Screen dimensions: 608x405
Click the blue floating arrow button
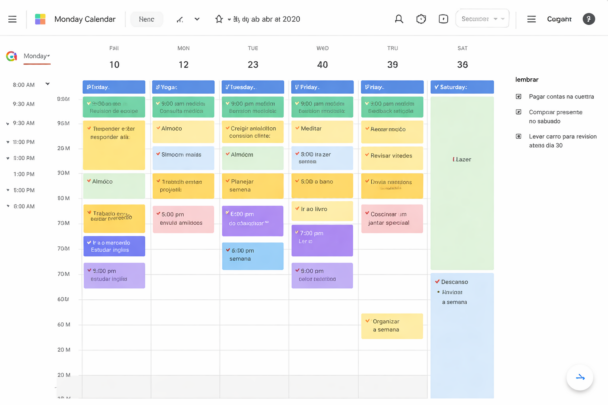(579, 377)
